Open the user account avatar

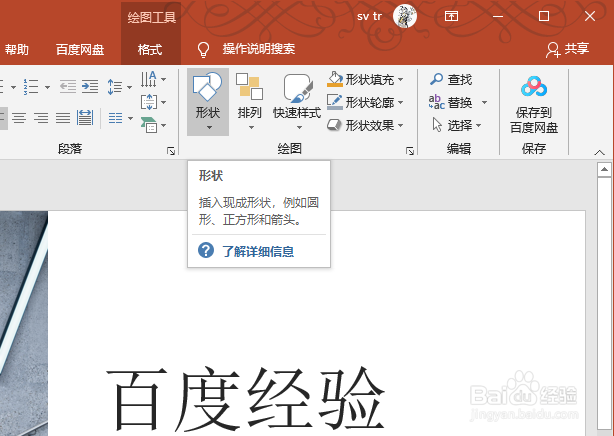coord(405,16)
